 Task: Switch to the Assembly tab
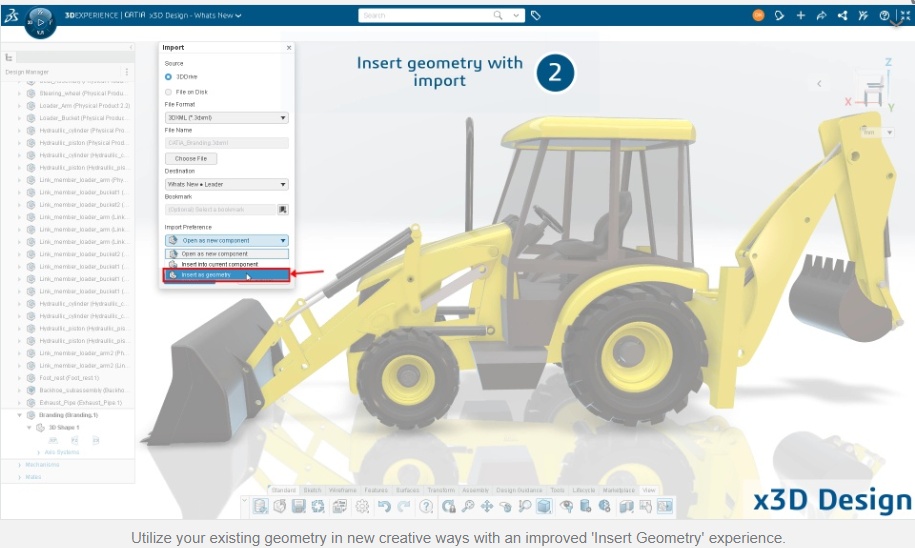tap(476, 490)
